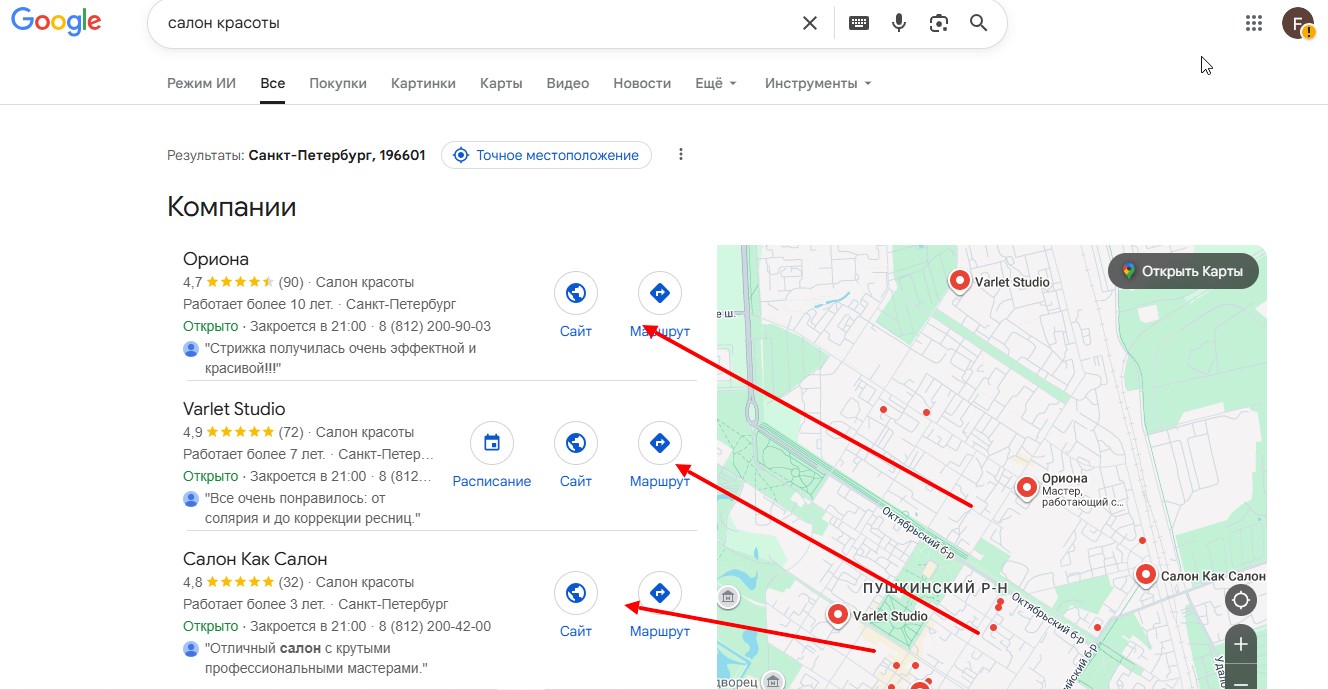The width and height of the screenshot is (1328, 690).
Task: Switch to the Картинки tab
Action: tap(423, 83)
